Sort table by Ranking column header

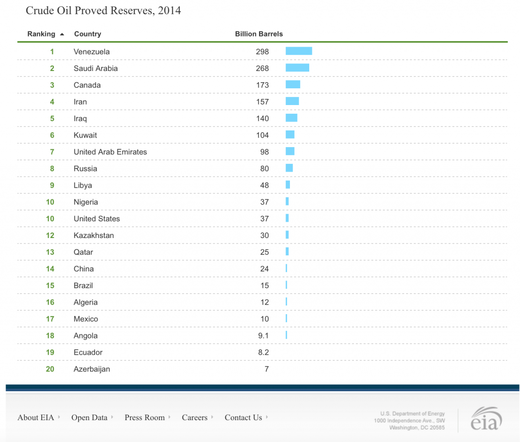coord(41,34)
